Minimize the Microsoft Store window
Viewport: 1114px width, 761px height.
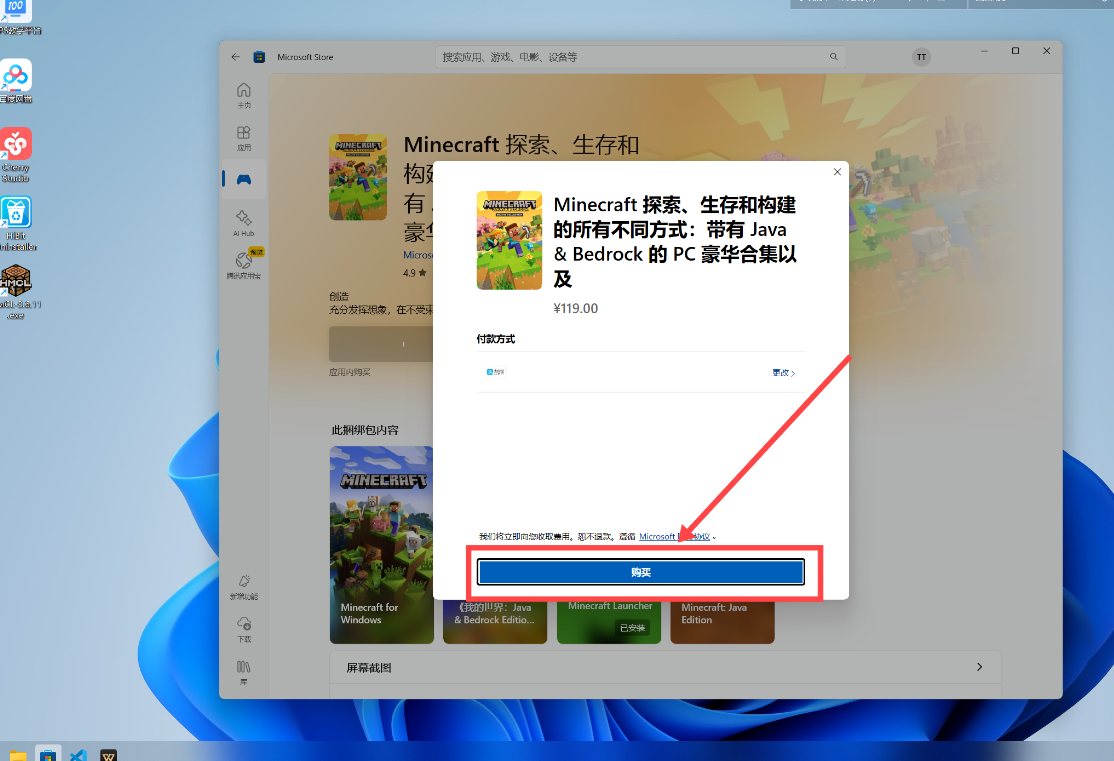point(984,50)
